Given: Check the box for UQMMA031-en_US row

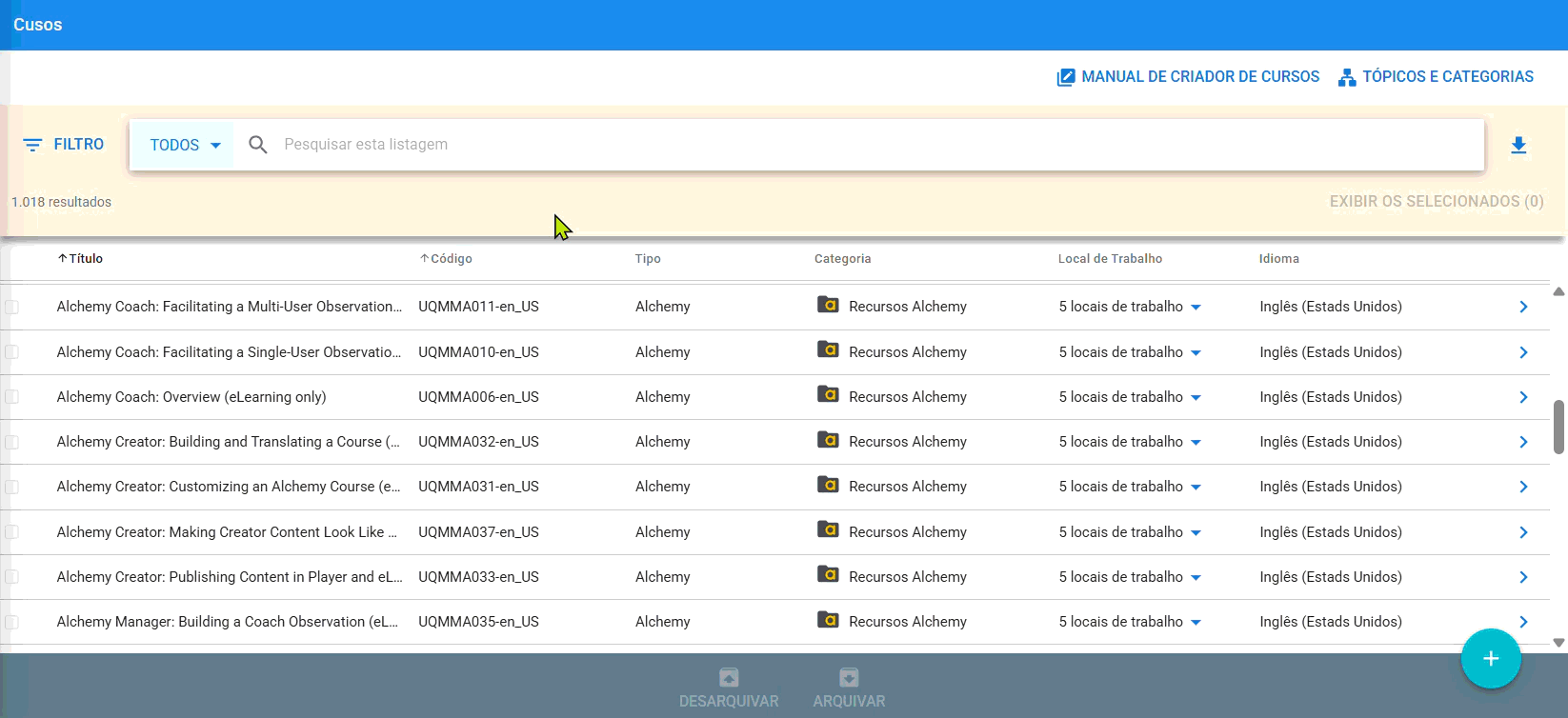Looking at the screenshot, I should tap(11, 487).
